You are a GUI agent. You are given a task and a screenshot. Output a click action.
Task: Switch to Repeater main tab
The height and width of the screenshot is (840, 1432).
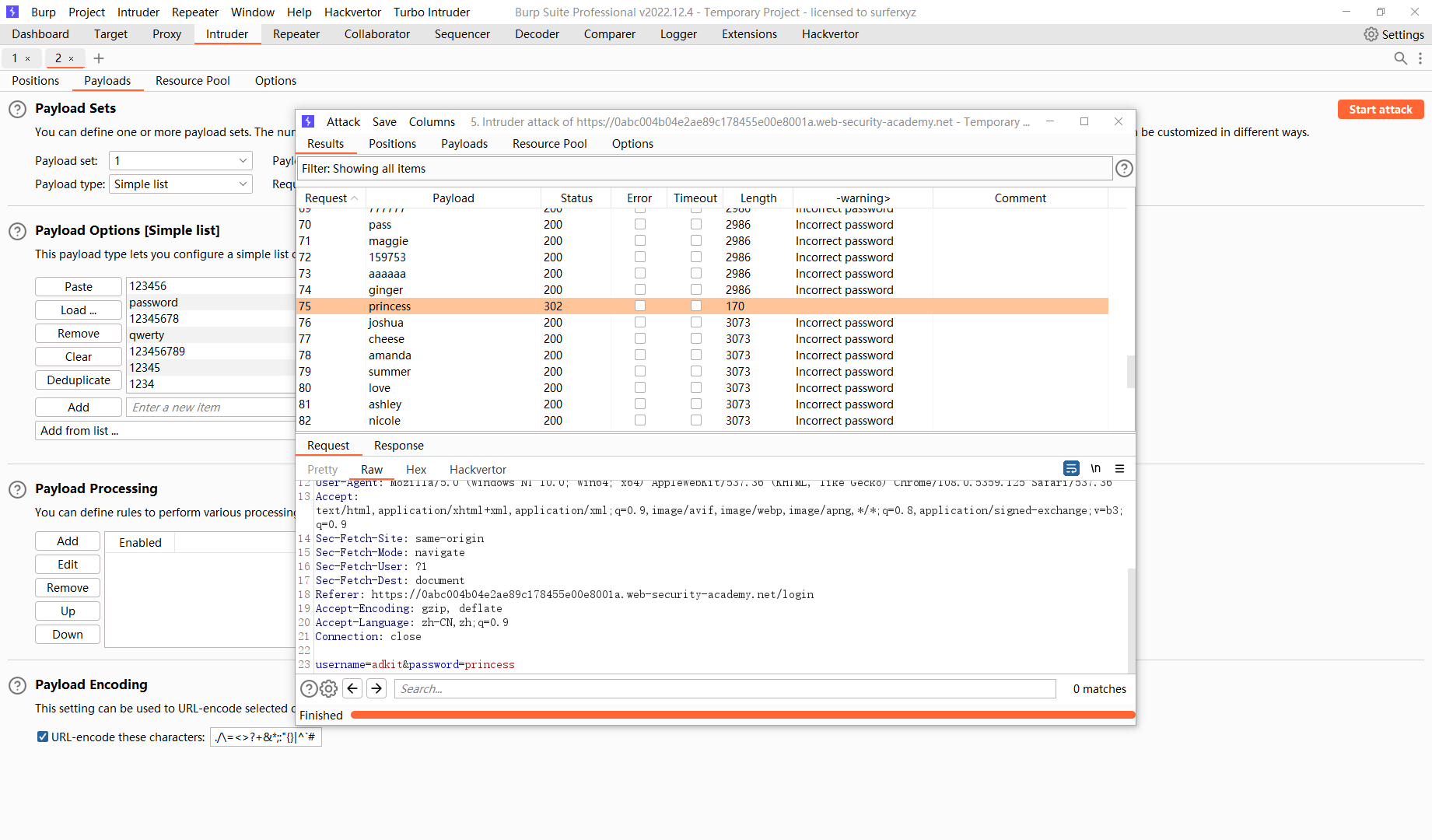pyautogui.click(x=296, y=34)
